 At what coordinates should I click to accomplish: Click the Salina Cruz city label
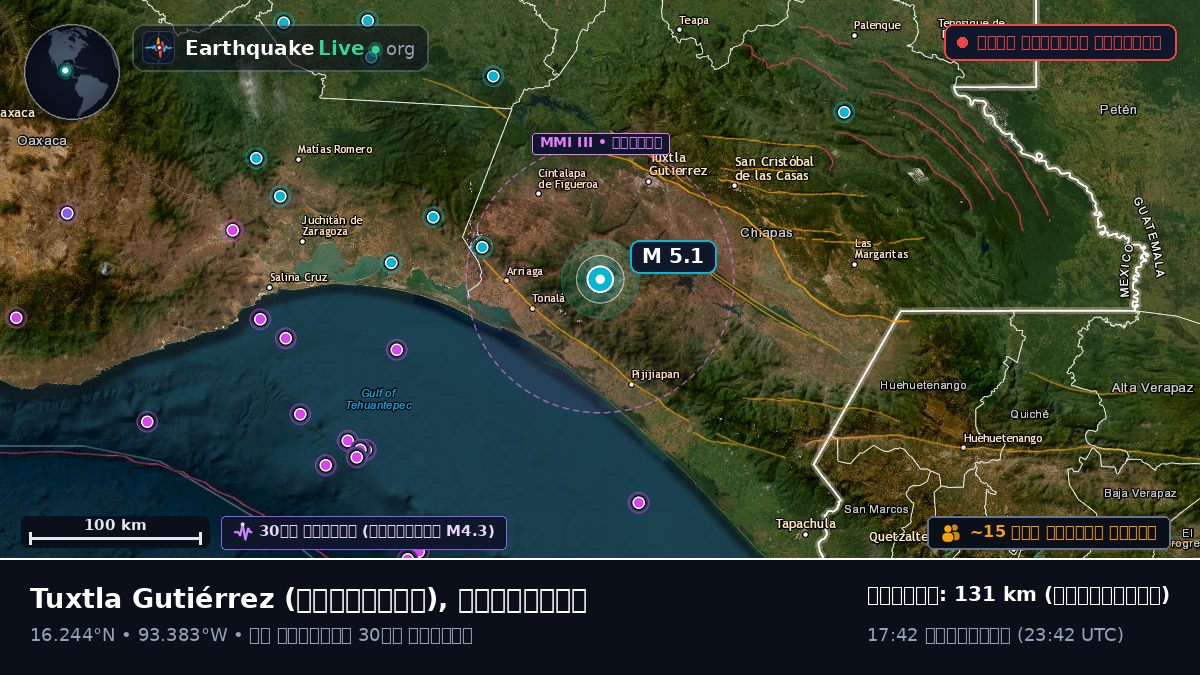click(298, 277)
